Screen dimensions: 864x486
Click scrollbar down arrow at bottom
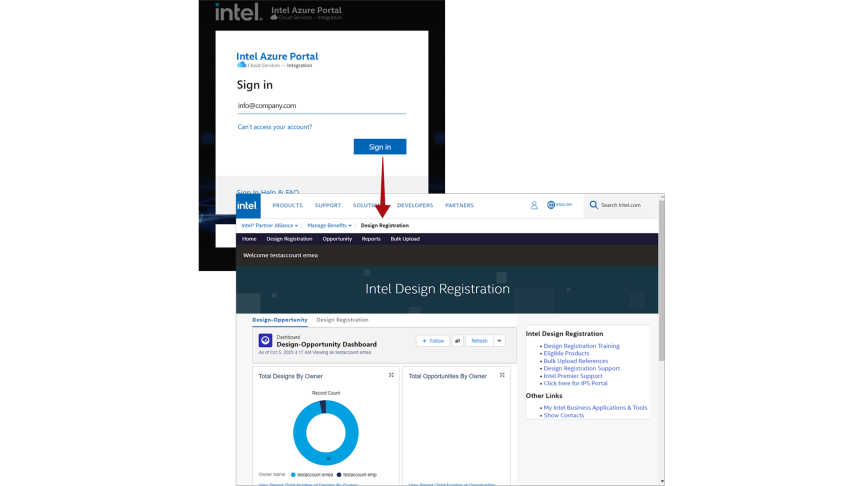pos(661,482)
